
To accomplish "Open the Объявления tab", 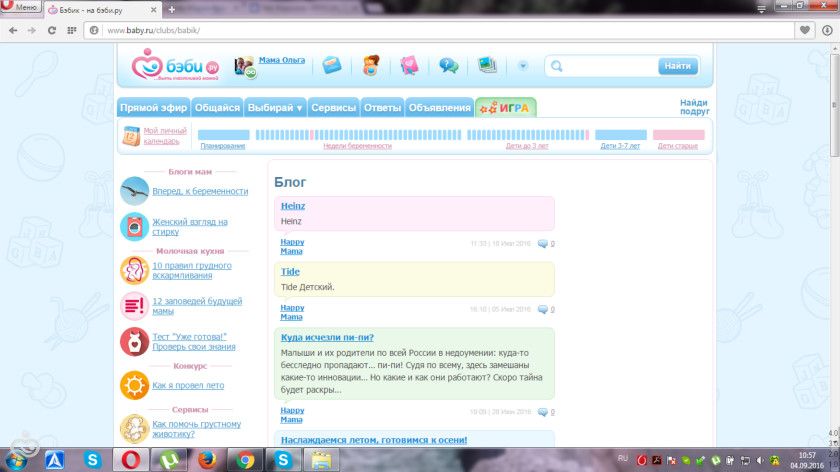I will pos(439,108).
